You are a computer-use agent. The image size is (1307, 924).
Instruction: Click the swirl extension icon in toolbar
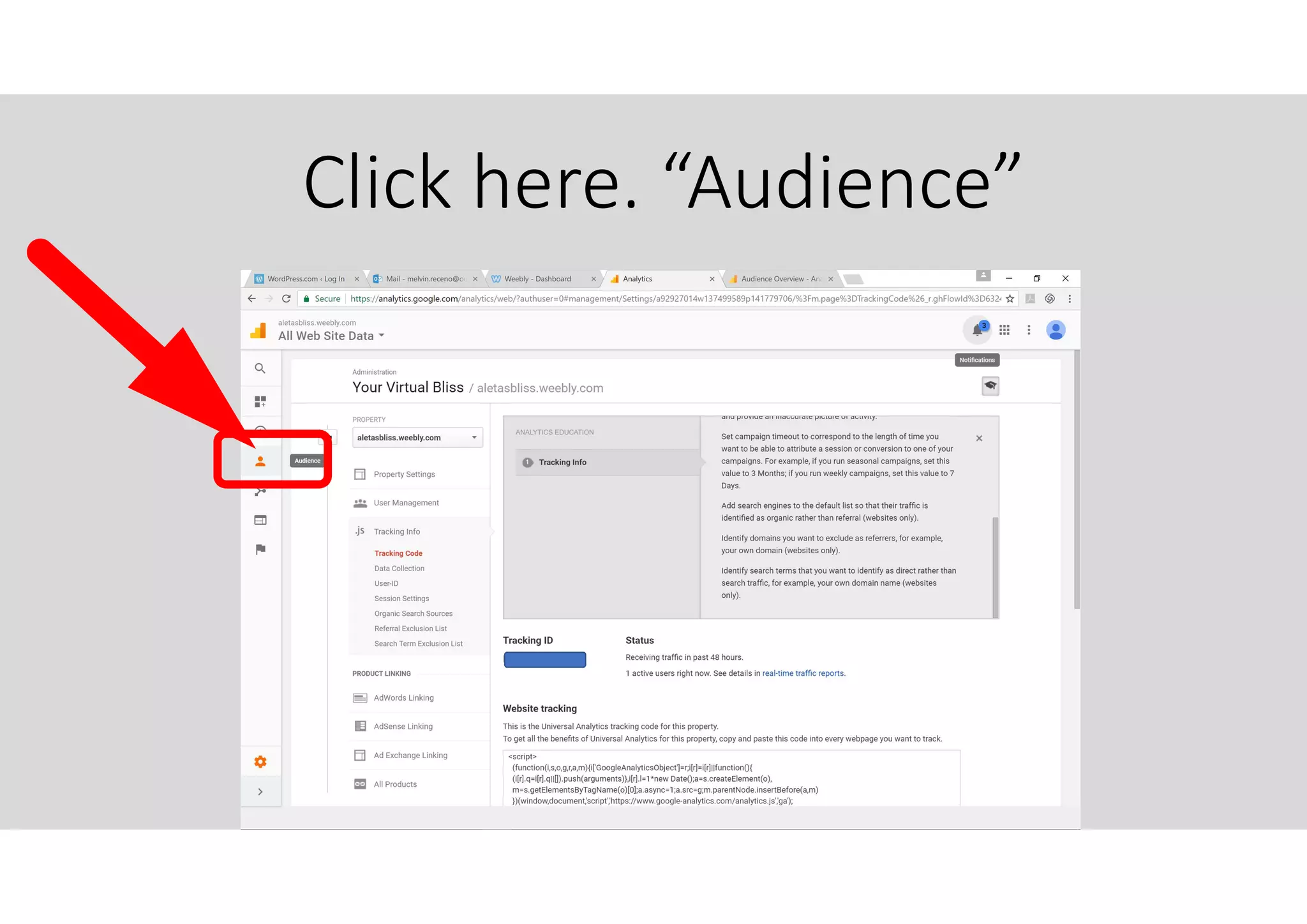pos(1050,299)
